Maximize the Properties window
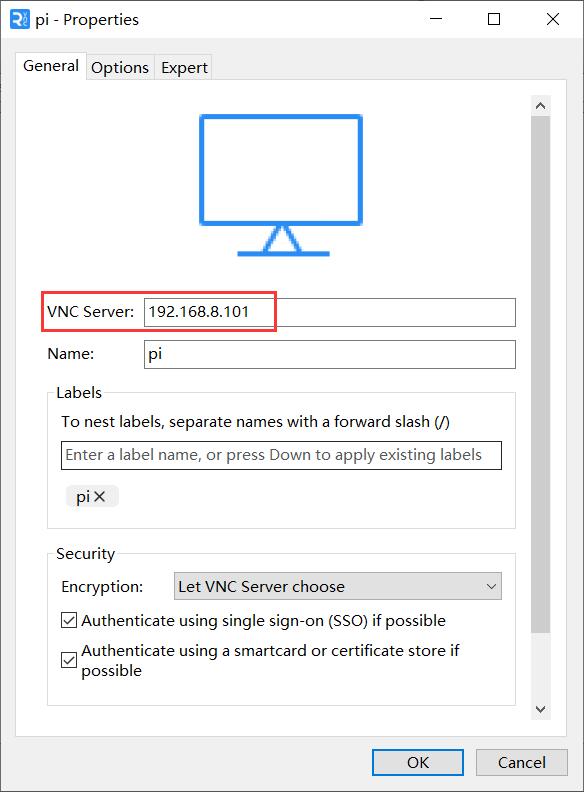Viewport: 584px width, 792px height. tap(494, 19)
